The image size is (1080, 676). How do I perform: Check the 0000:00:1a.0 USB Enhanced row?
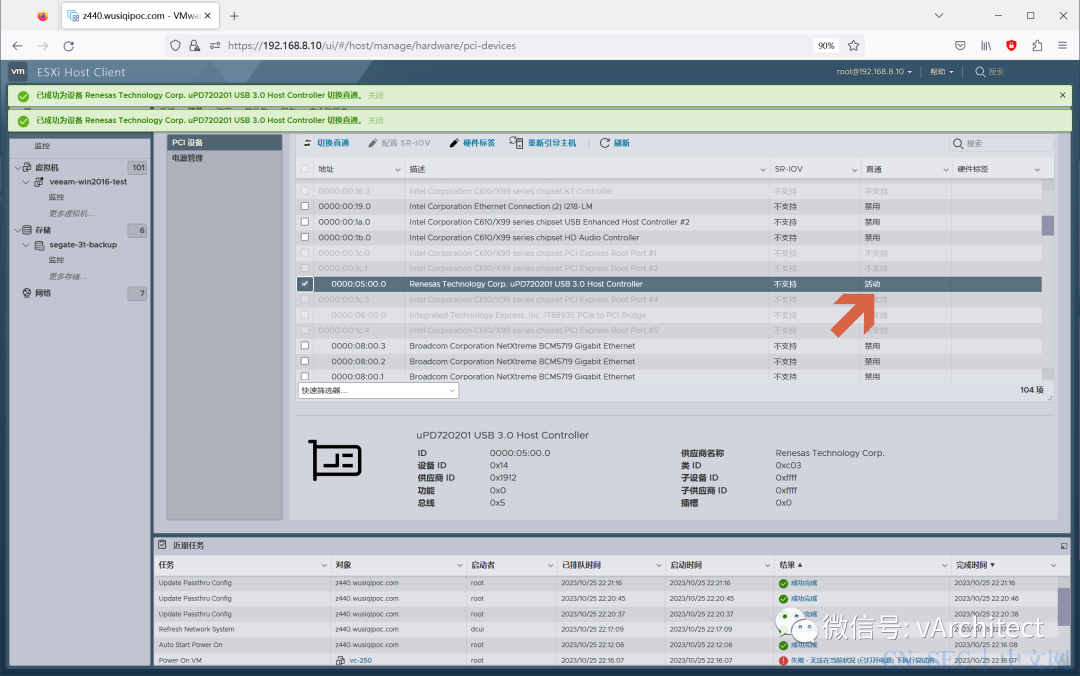point(304,222)
